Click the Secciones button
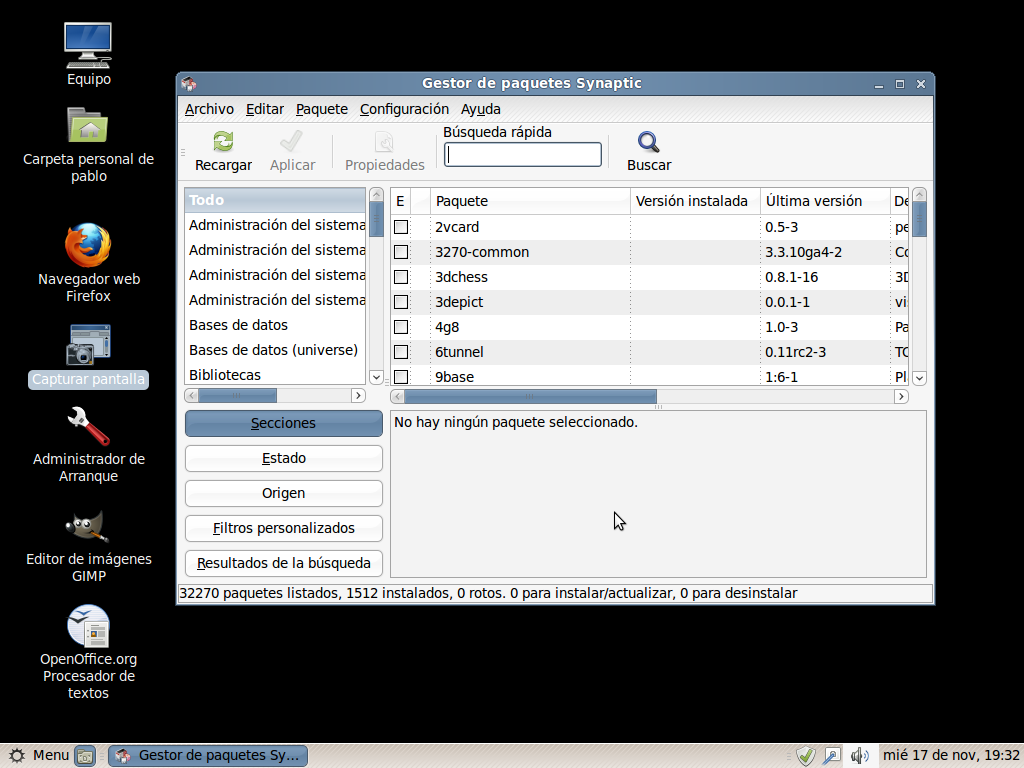This screenshot has width=1024, height=768. pyautogui.click(x=283, y=423)
